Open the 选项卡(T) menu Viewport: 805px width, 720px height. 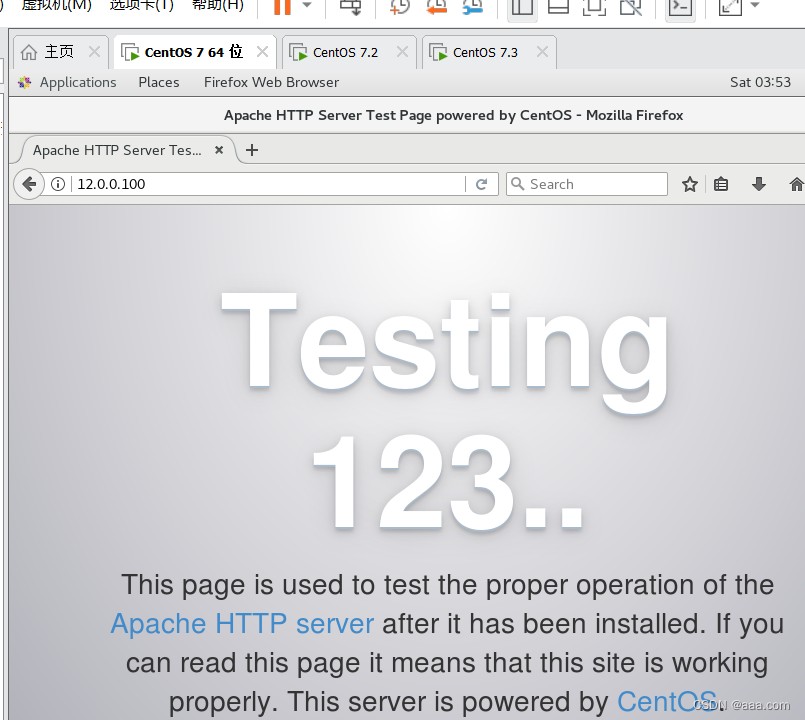tap(142, 6)
